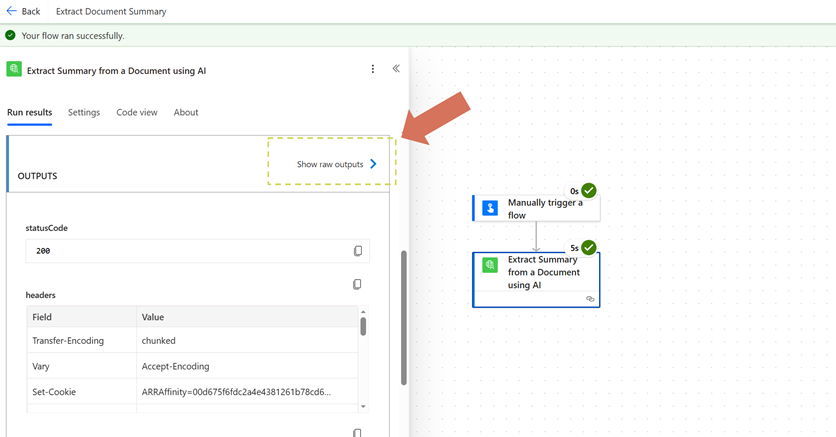
Task: Click the Back arrow icon
Action: pyautogui.click(x=11, y=11)
